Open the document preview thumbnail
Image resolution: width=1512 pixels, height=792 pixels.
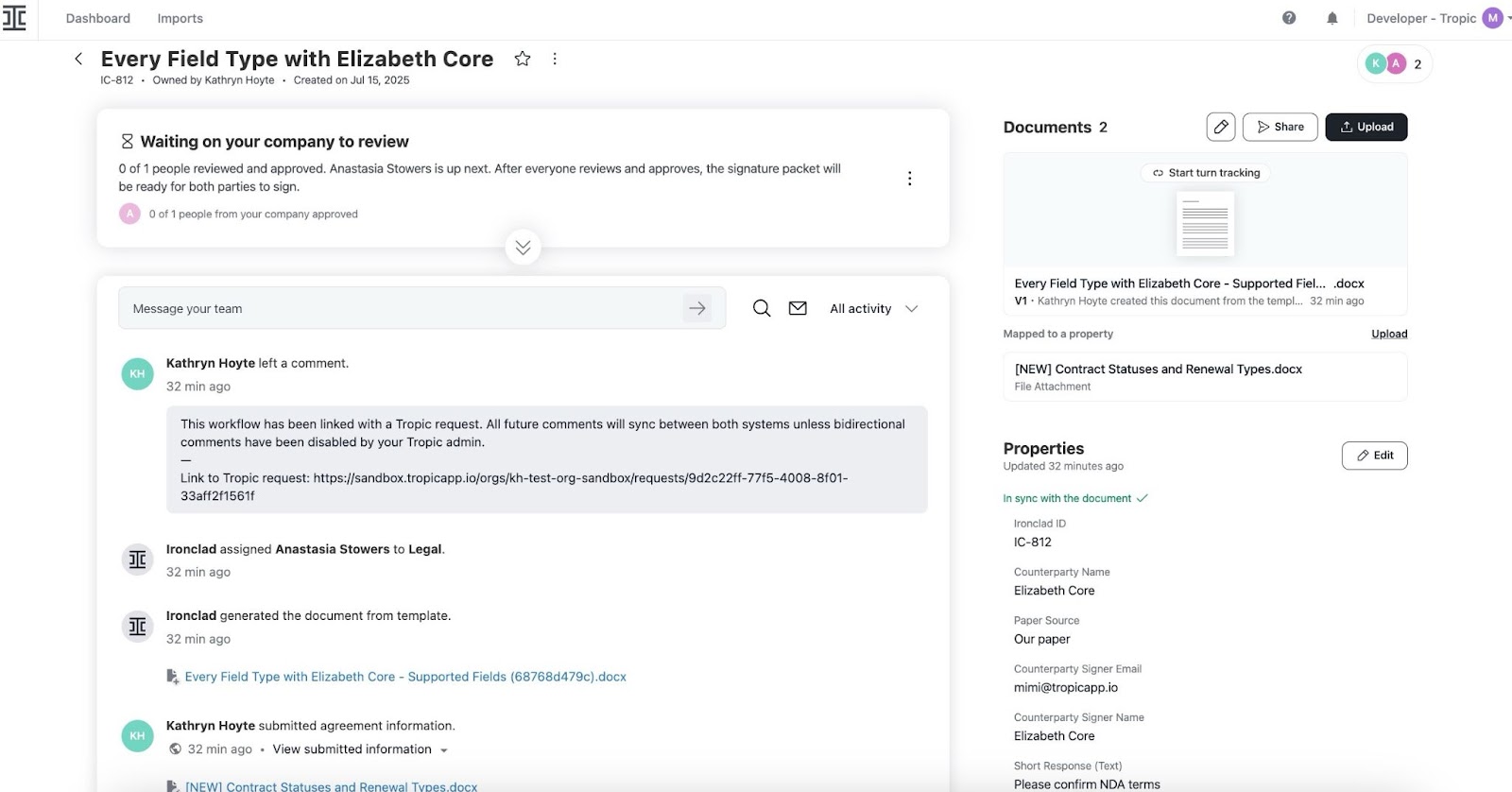click(x=1205, y=223)
